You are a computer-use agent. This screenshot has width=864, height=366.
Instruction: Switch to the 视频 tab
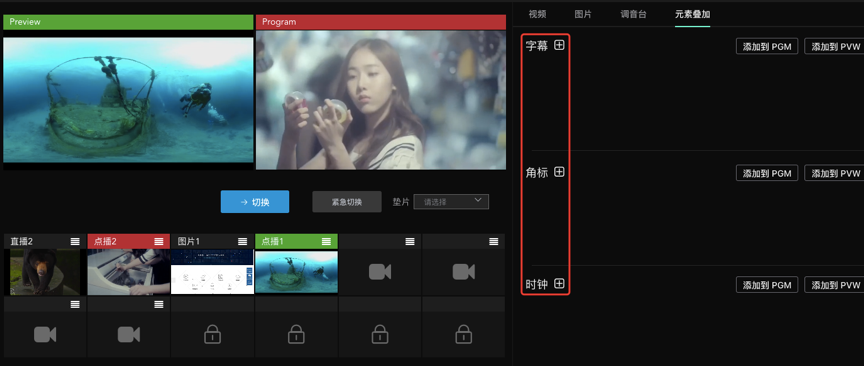[x=537, y=14]
